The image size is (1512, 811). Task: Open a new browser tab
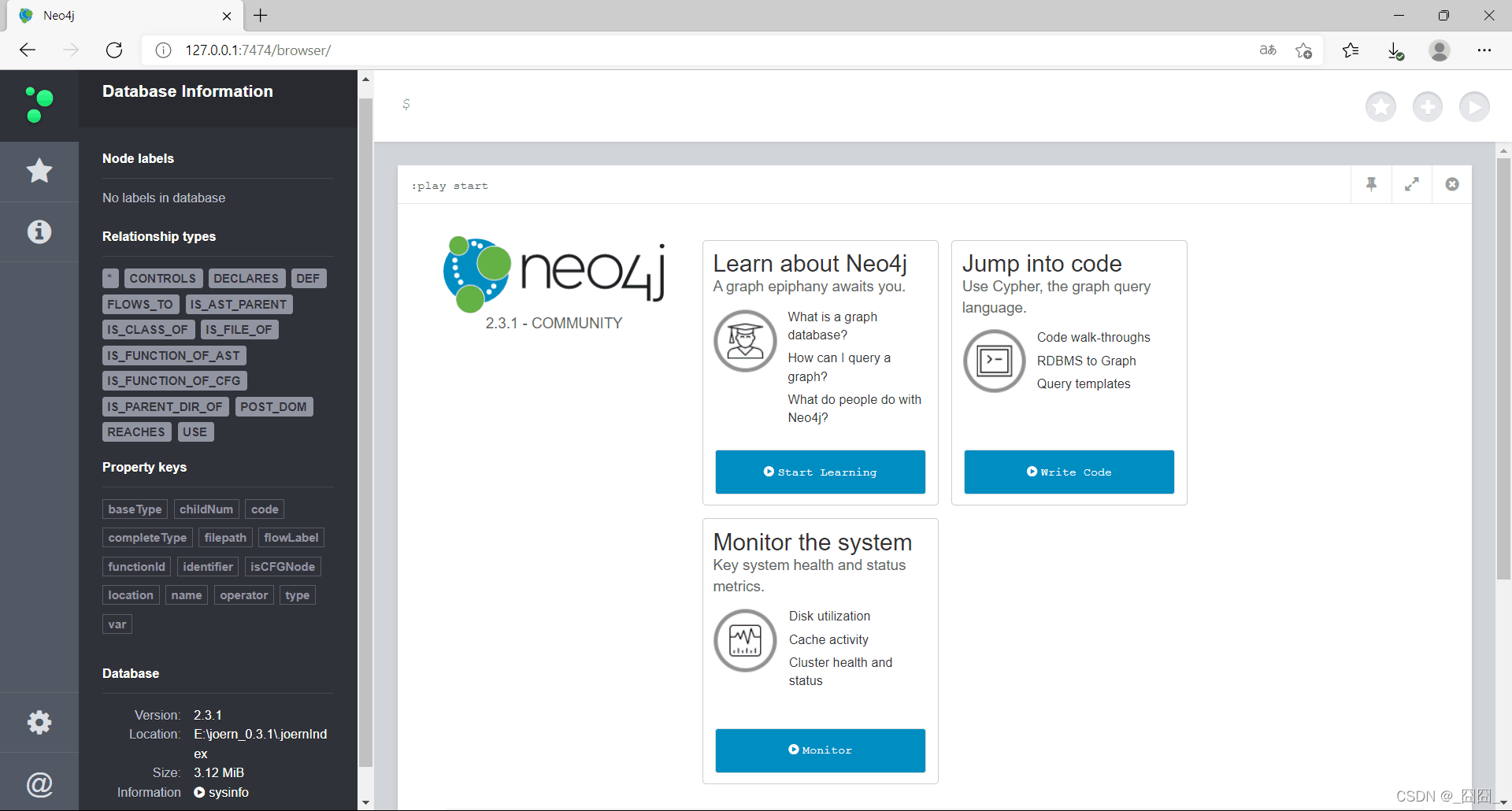pyautogui.click(x=261, y=15)
